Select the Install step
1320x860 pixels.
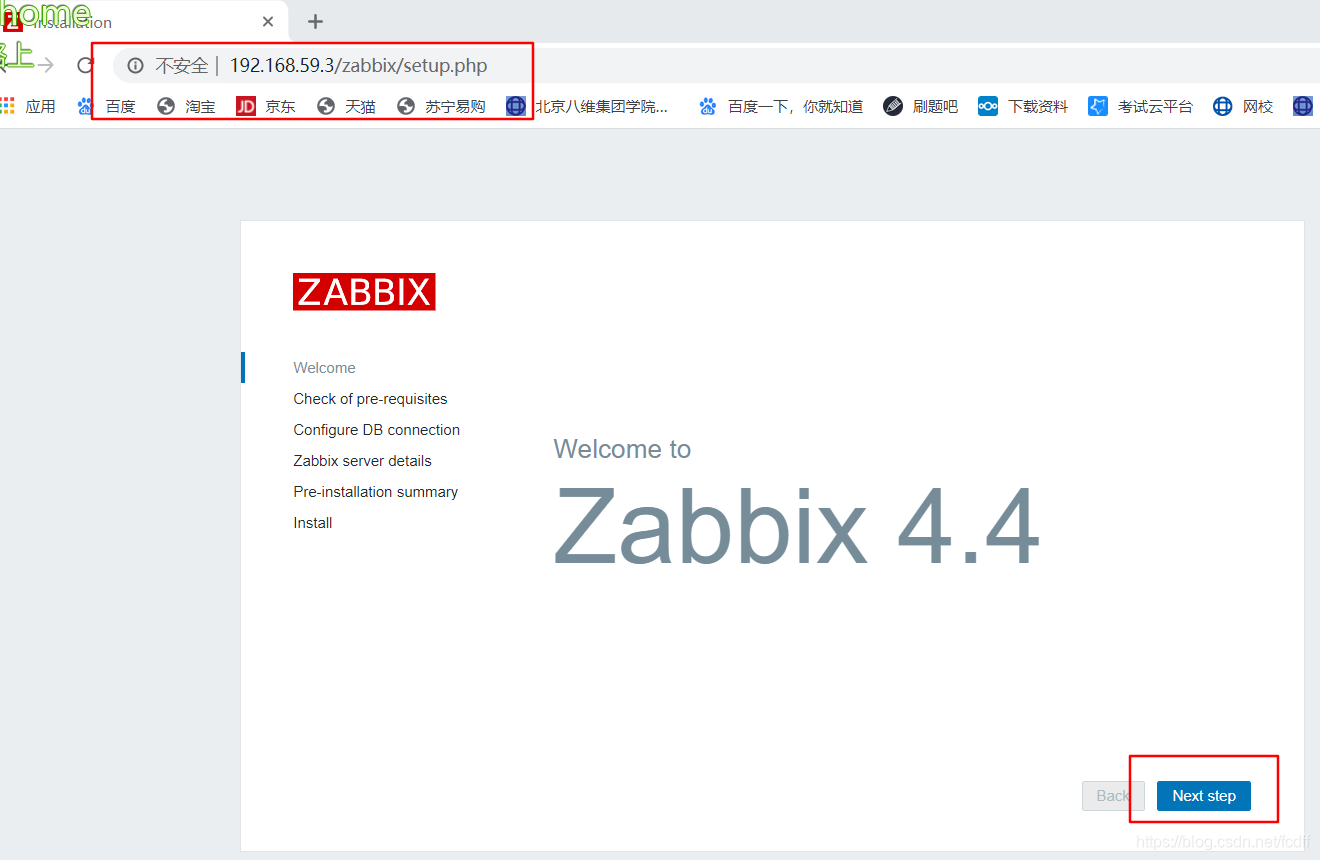click(312, 523)
